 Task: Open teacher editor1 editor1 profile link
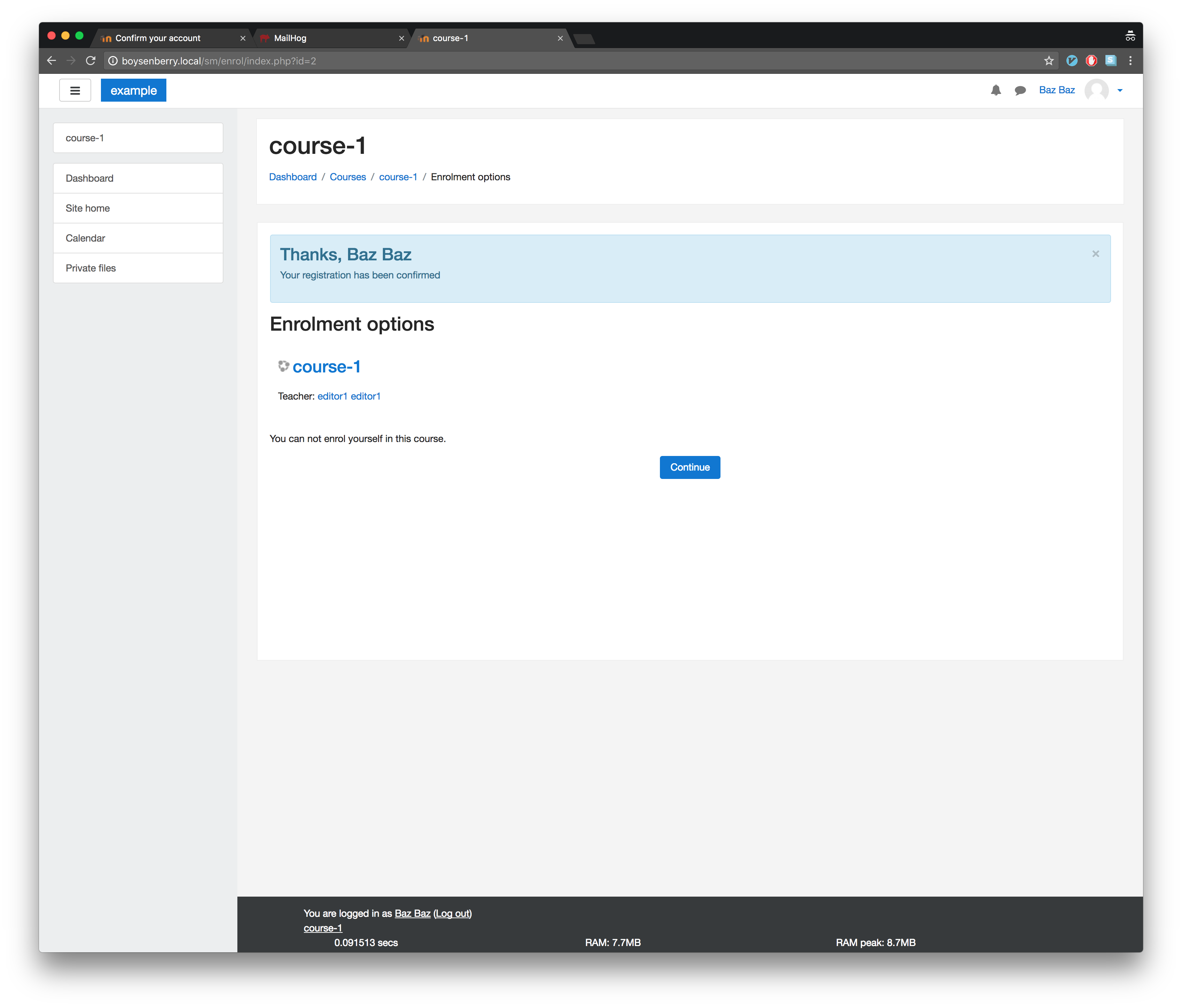349,396
